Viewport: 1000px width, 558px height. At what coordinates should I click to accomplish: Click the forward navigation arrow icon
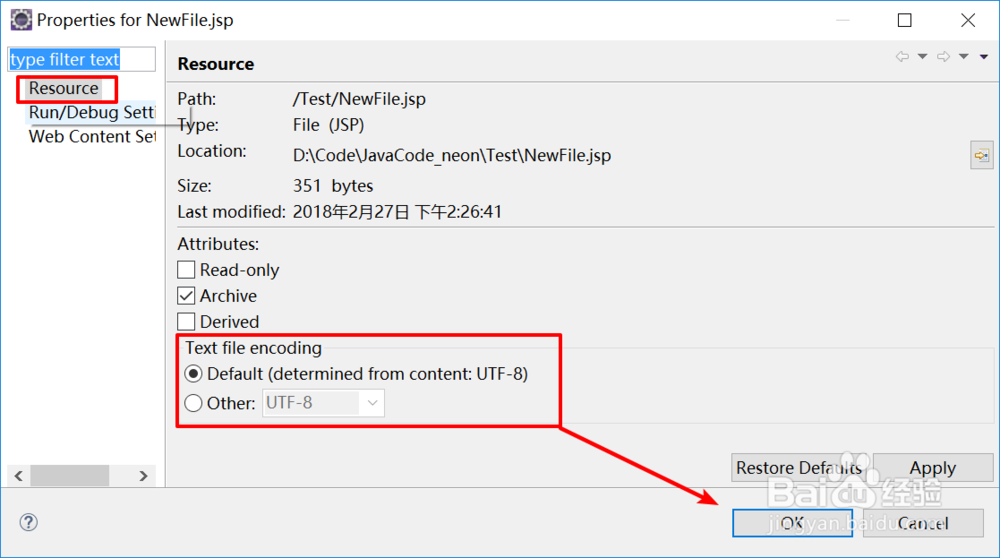[943, 57]
